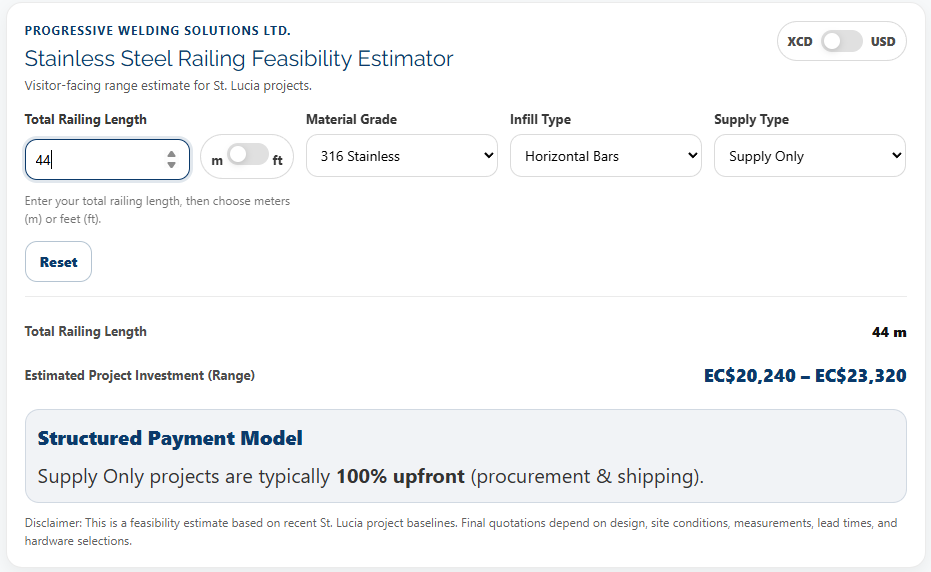Click the disclaimer text at the bottom
Viewport: 931px width, 572px height.
461,531
